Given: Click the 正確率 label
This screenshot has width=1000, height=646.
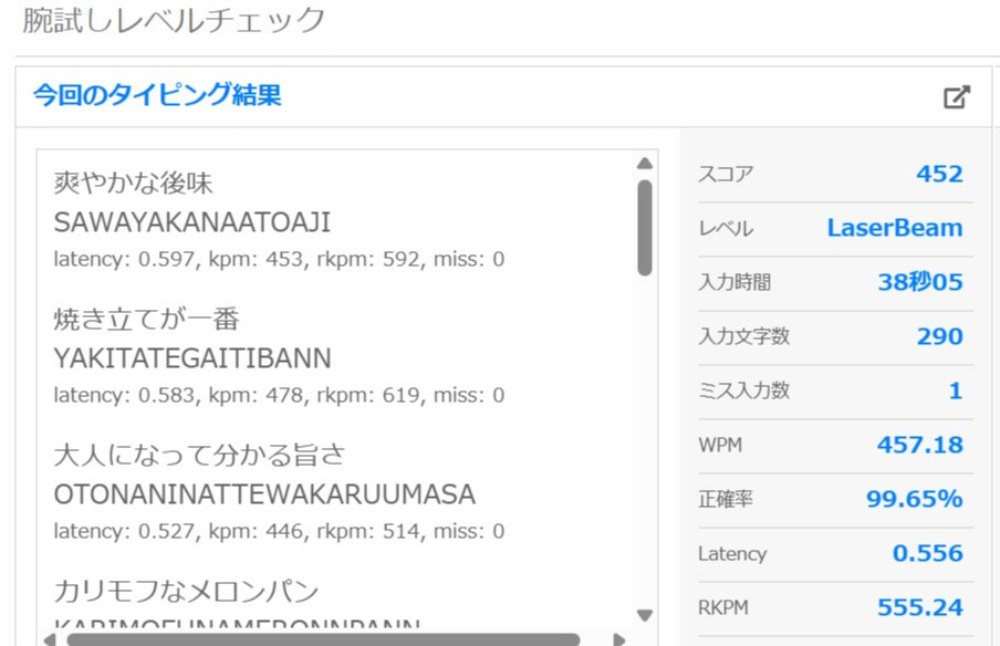Looking at the screenshot, I should tap(726, 499).
